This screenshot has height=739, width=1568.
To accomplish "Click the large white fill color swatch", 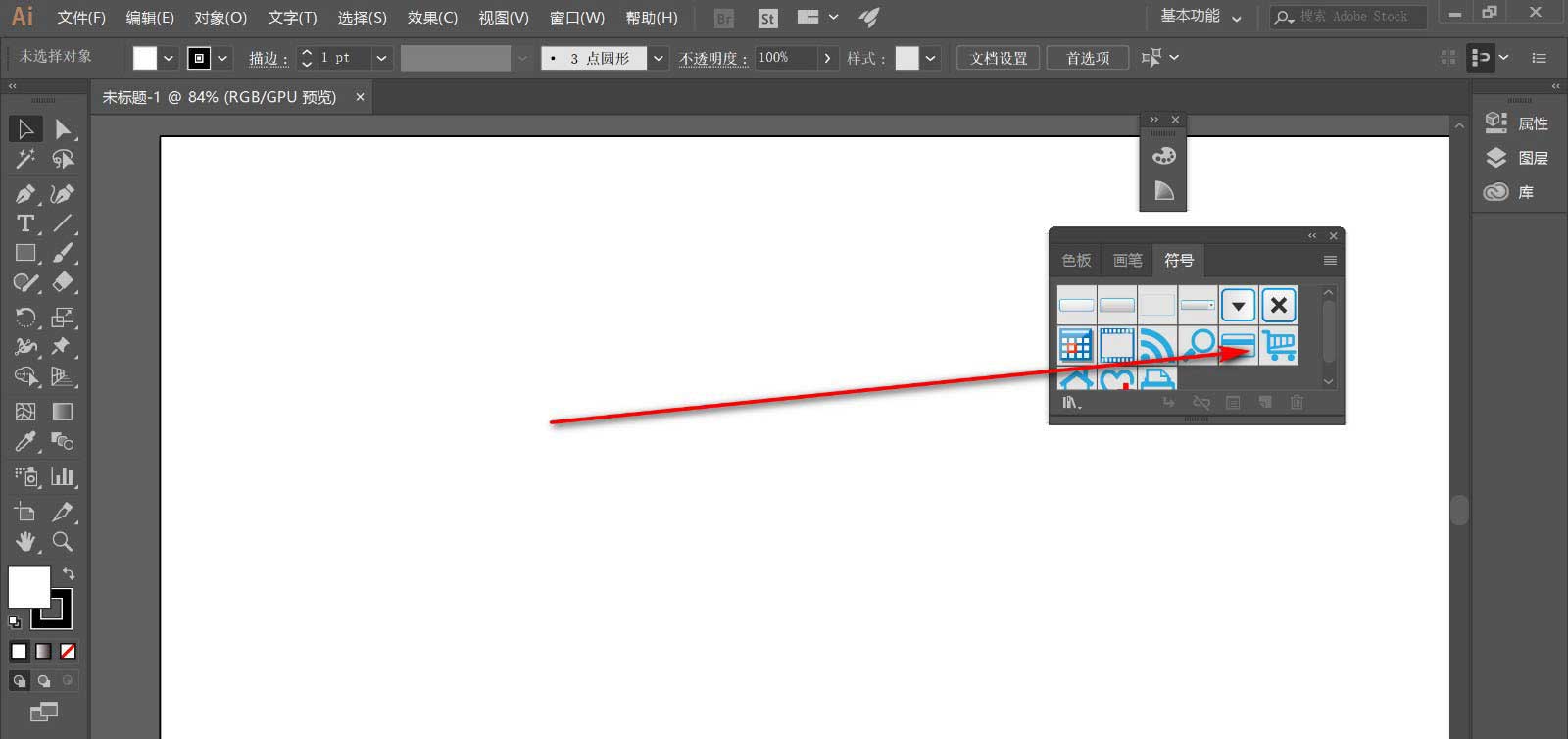I will [x=27, y=586].
